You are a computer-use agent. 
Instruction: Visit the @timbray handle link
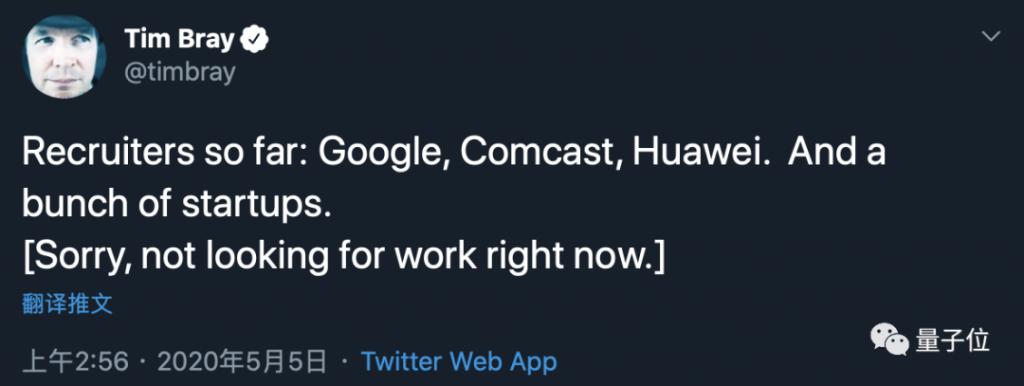click(x=180, y=73)
